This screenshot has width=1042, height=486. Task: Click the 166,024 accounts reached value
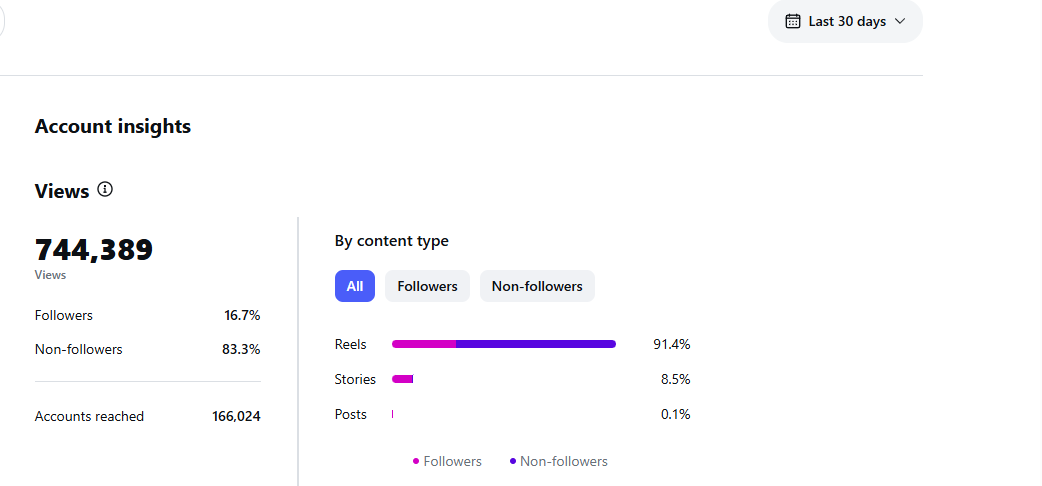(x=236, y=416)
